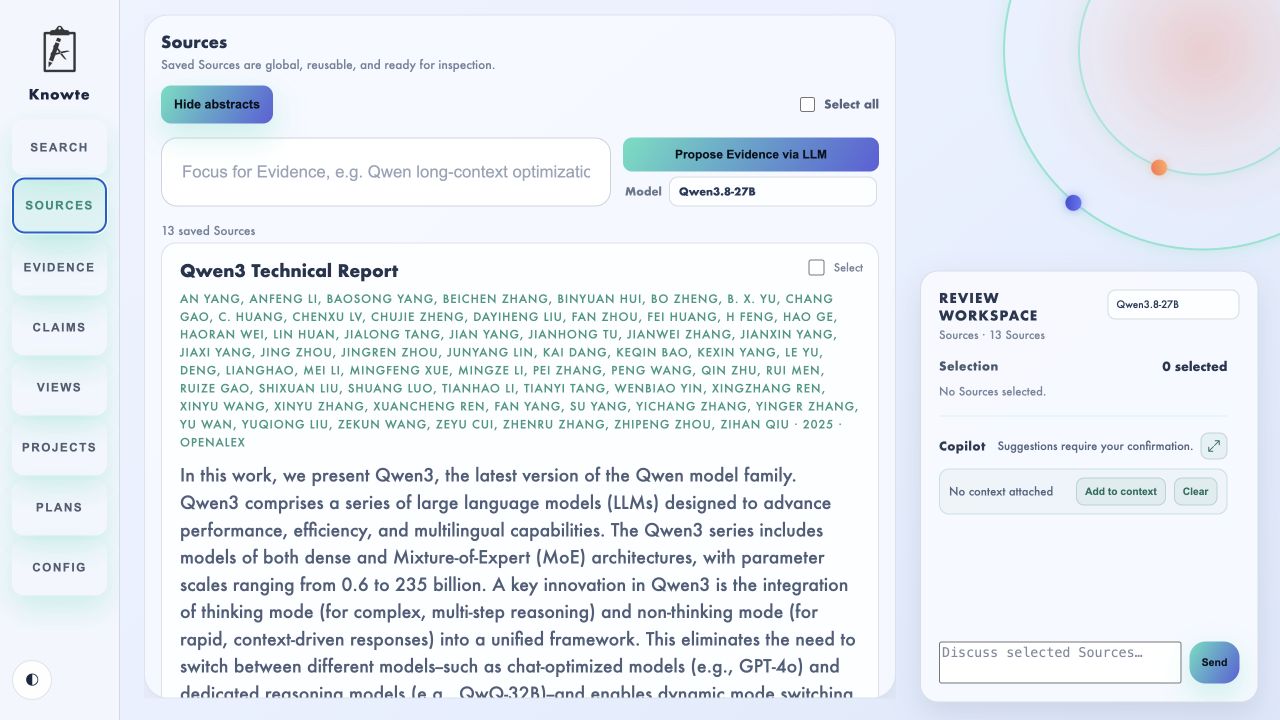Viewport: 1280px width, 720px height.
Task: Go to the Search section
Action: pos(59,147)
